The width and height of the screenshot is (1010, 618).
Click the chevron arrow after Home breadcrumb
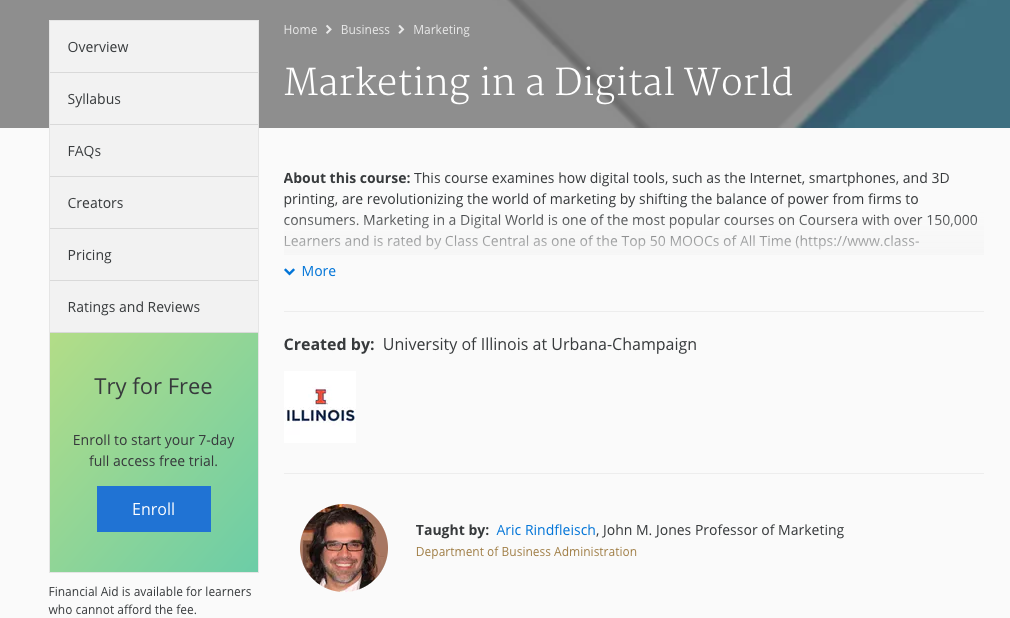pos(329,30)
